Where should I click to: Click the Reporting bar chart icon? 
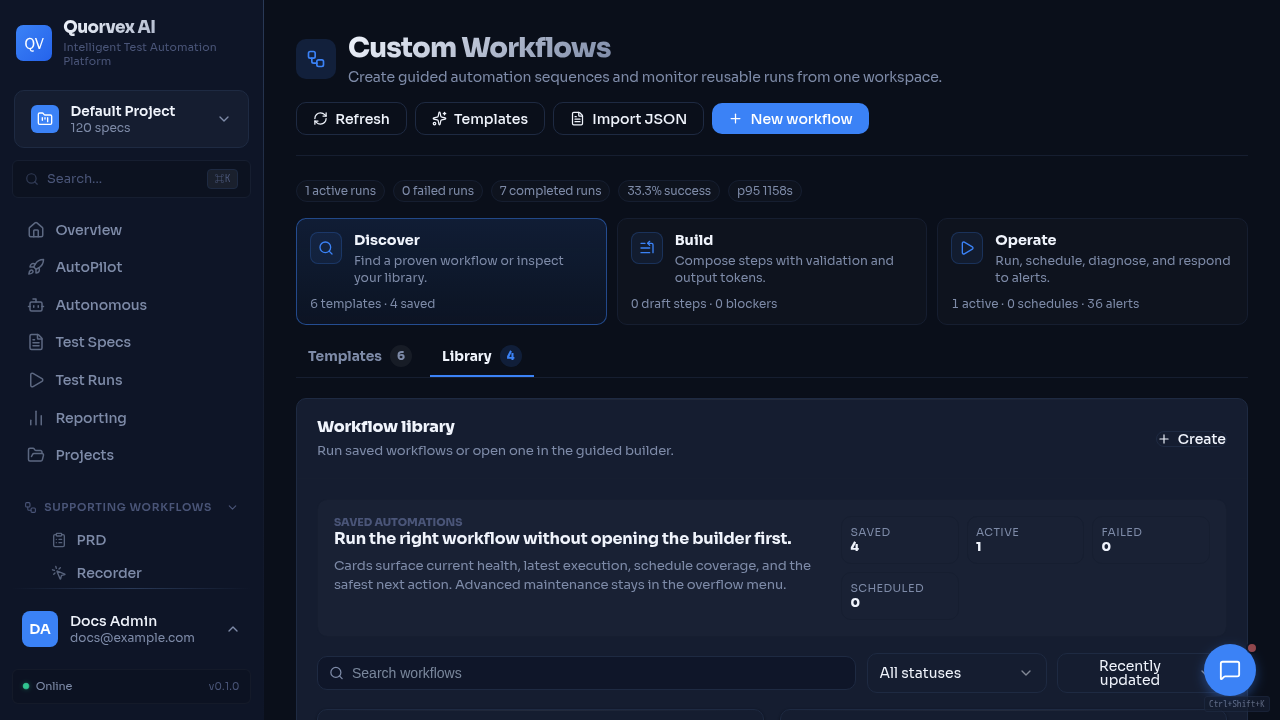point(36,418)
